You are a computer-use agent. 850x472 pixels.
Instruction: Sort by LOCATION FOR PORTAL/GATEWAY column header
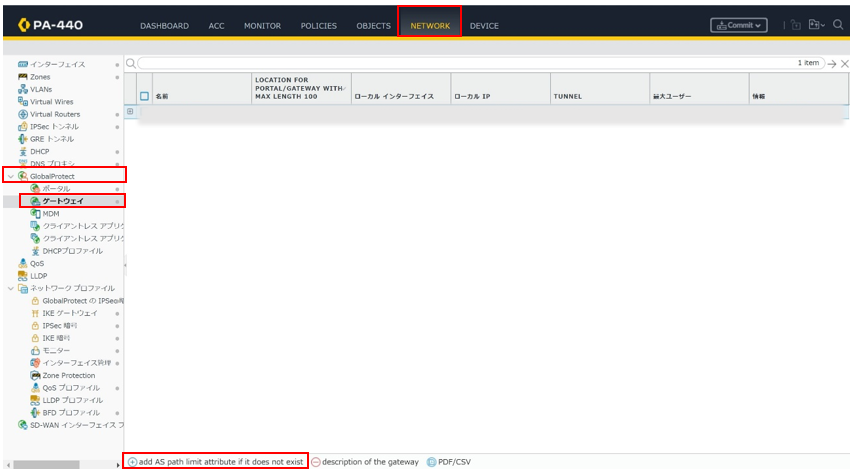pos(301,88)
